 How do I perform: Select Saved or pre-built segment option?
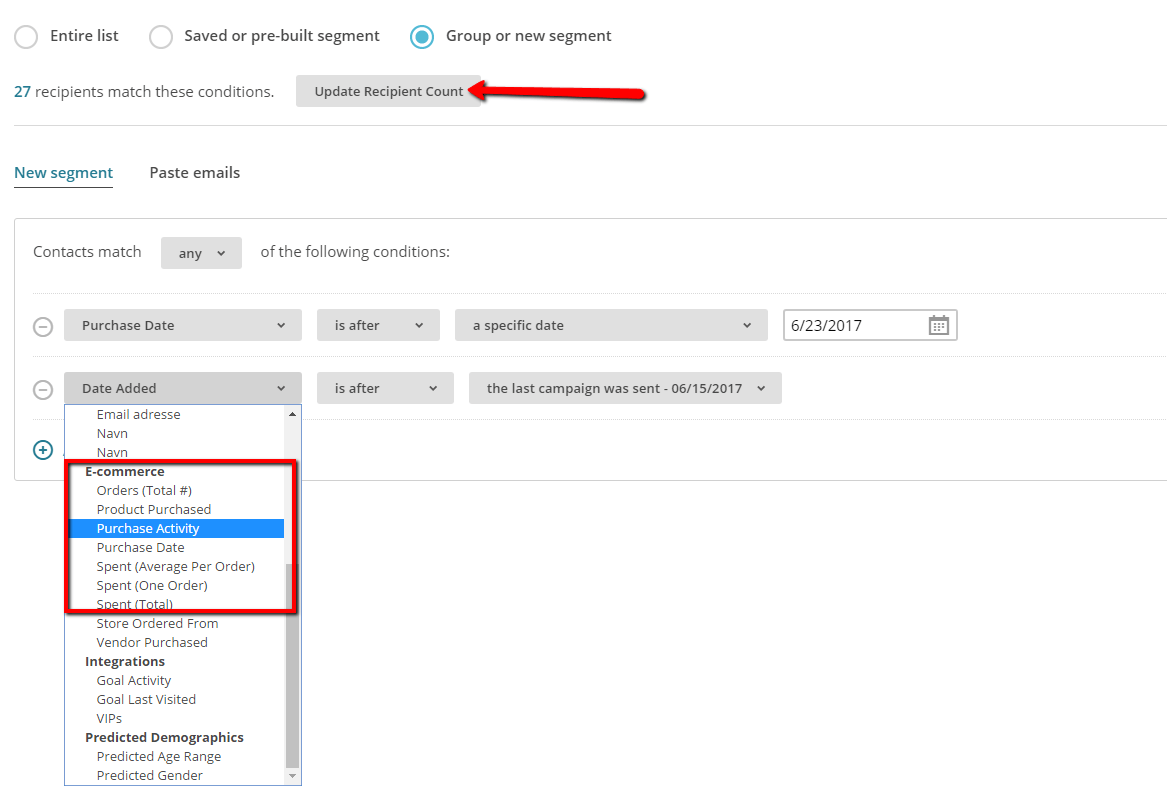click(x=161, y=36)
